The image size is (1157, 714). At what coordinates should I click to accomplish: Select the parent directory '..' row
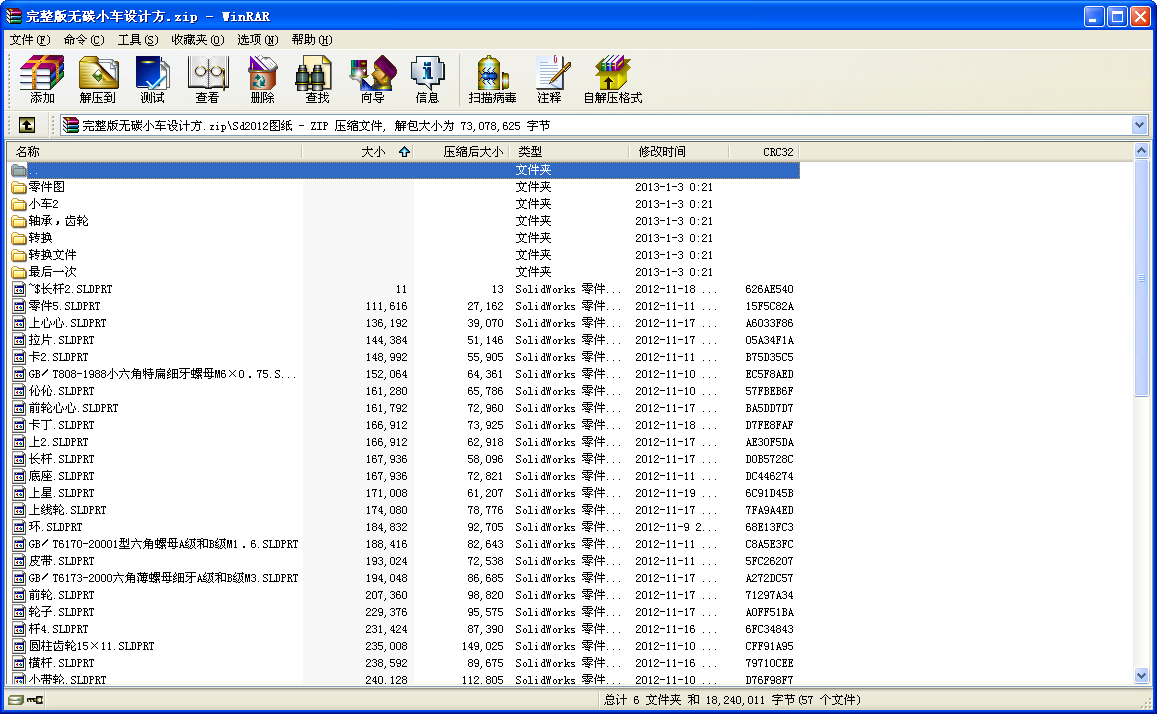click(404, 170)
